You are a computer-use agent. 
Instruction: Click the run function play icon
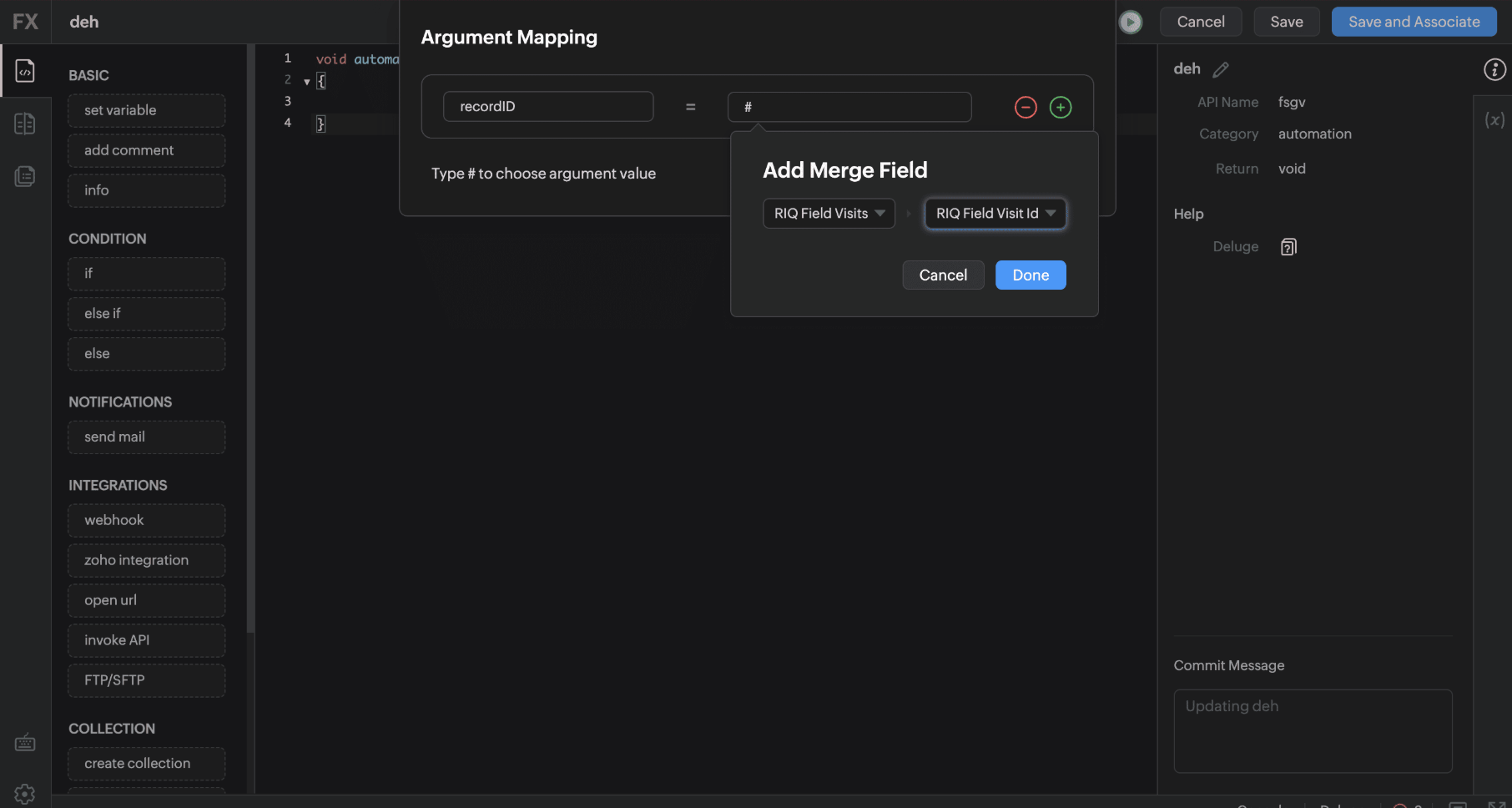tap(1131, 23)
